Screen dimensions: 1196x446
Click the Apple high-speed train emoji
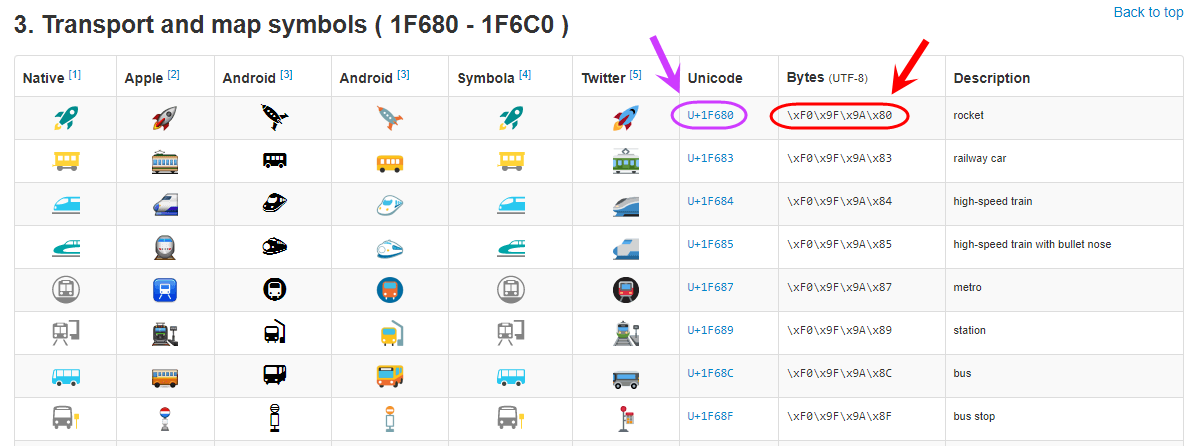tap(166, 204)
